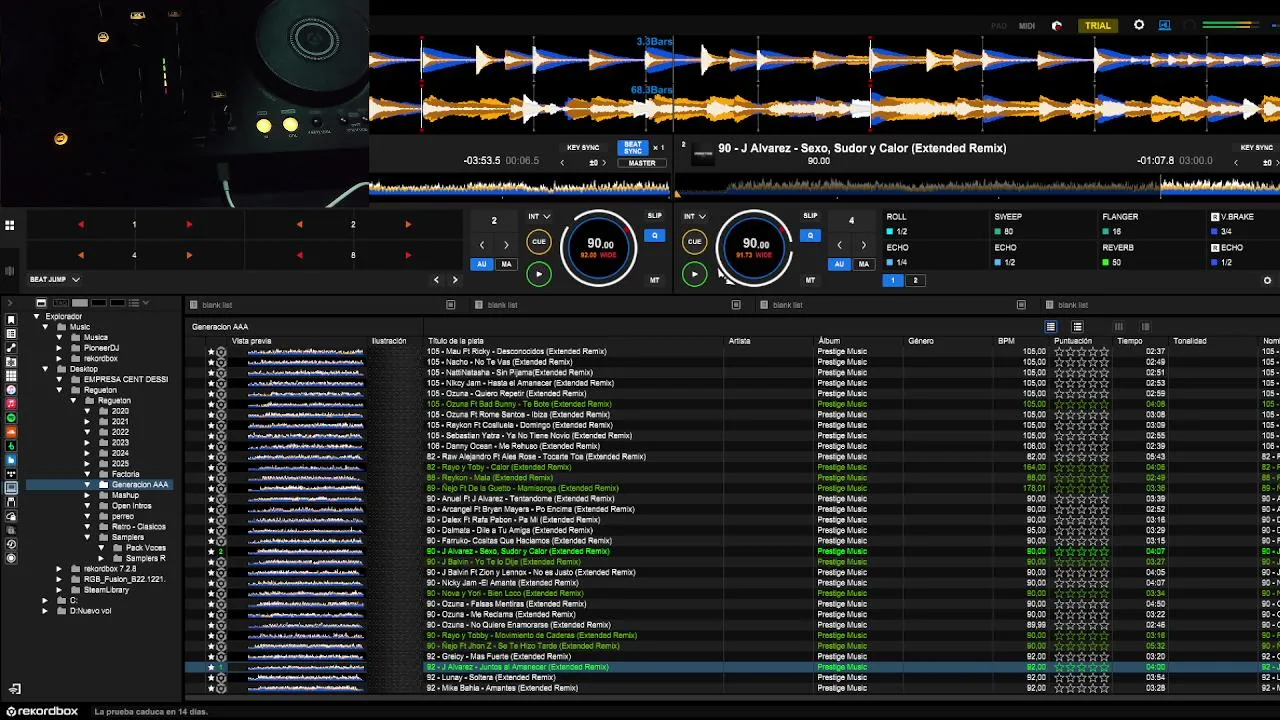Open the SoundCloud source in sidebar

tap(11, 431)
